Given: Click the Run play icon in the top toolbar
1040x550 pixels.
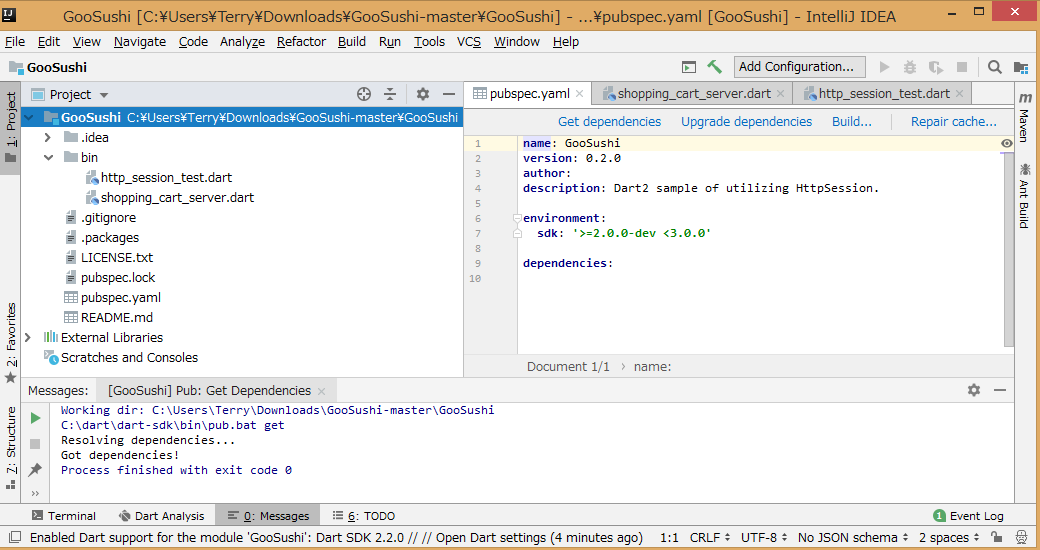Looking at the screenshot, I should (x=883, y=67).
